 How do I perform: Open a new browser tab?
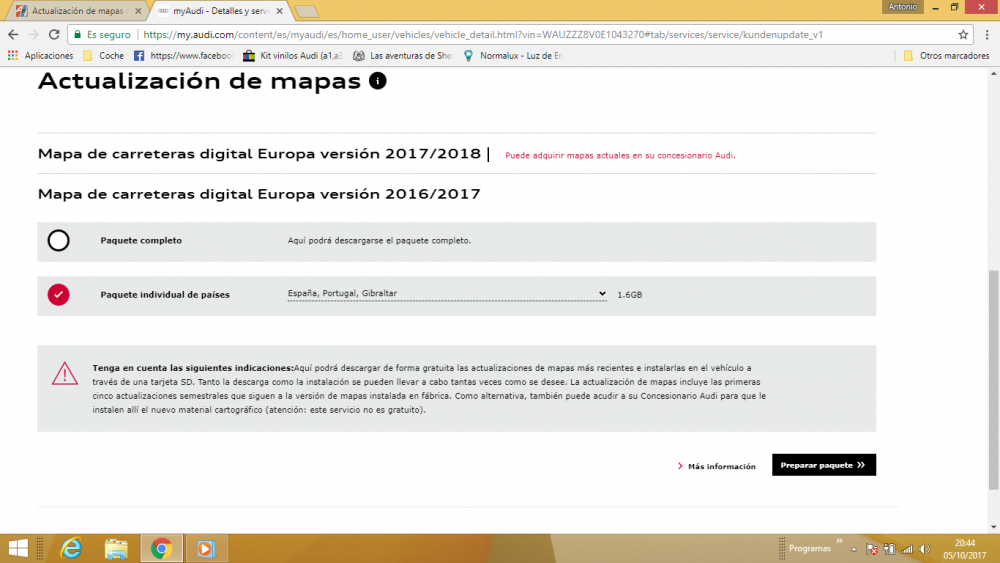307,11
